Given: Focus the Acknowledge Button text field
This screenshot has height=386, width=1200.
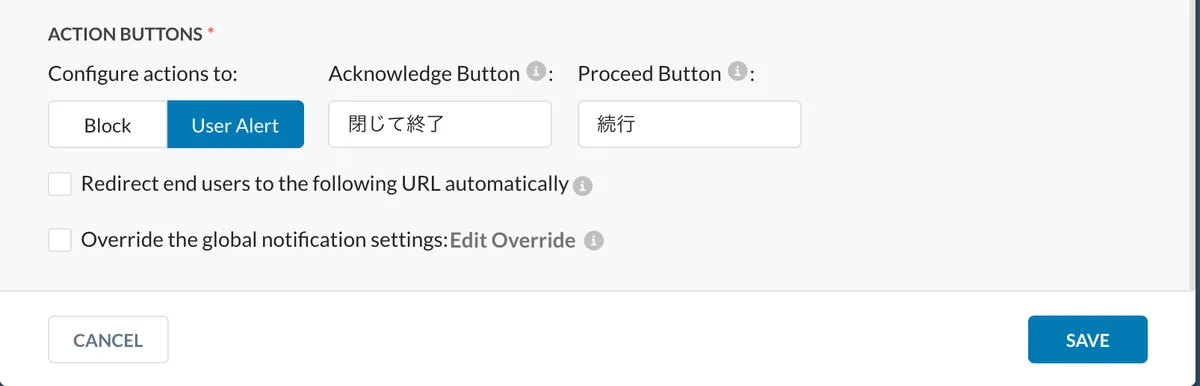Looking at the screenshot, I should click(x=440, y=125).
